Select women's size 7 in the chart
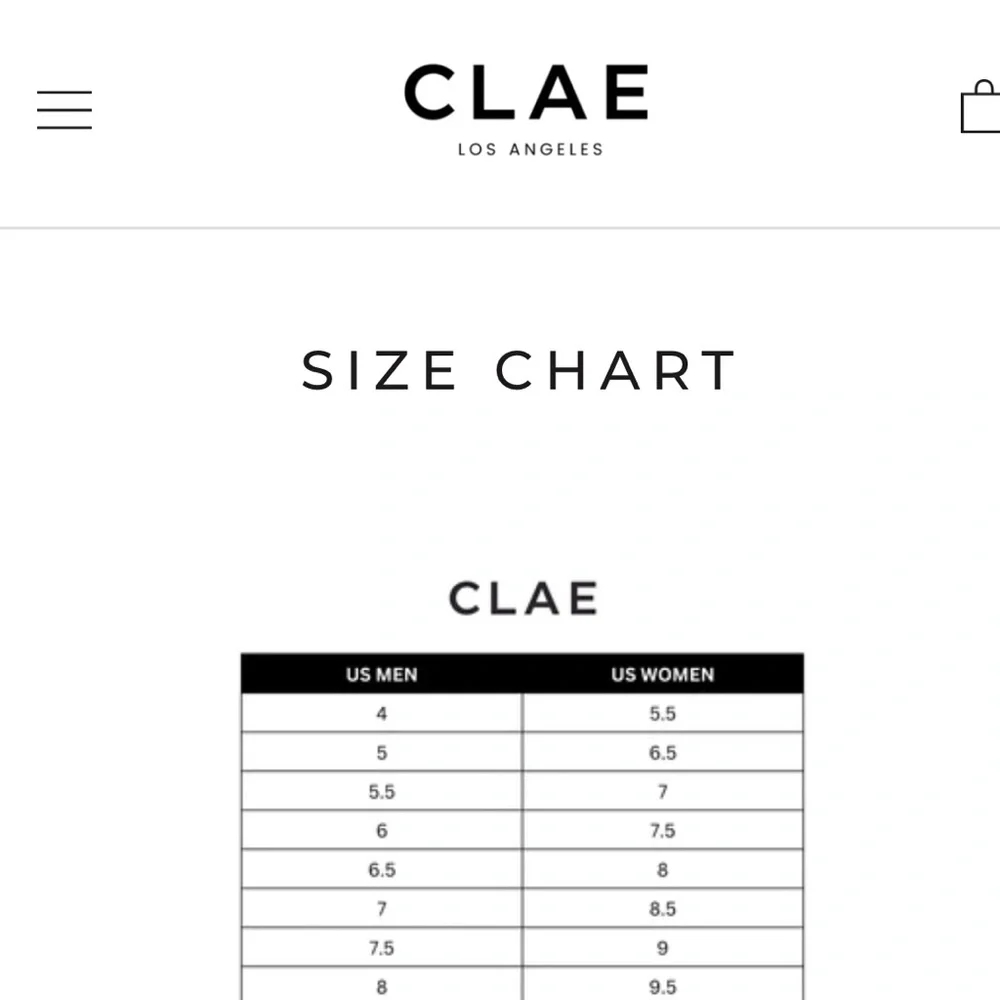This screenshot has width=1000, height=1000. point(662,791)
